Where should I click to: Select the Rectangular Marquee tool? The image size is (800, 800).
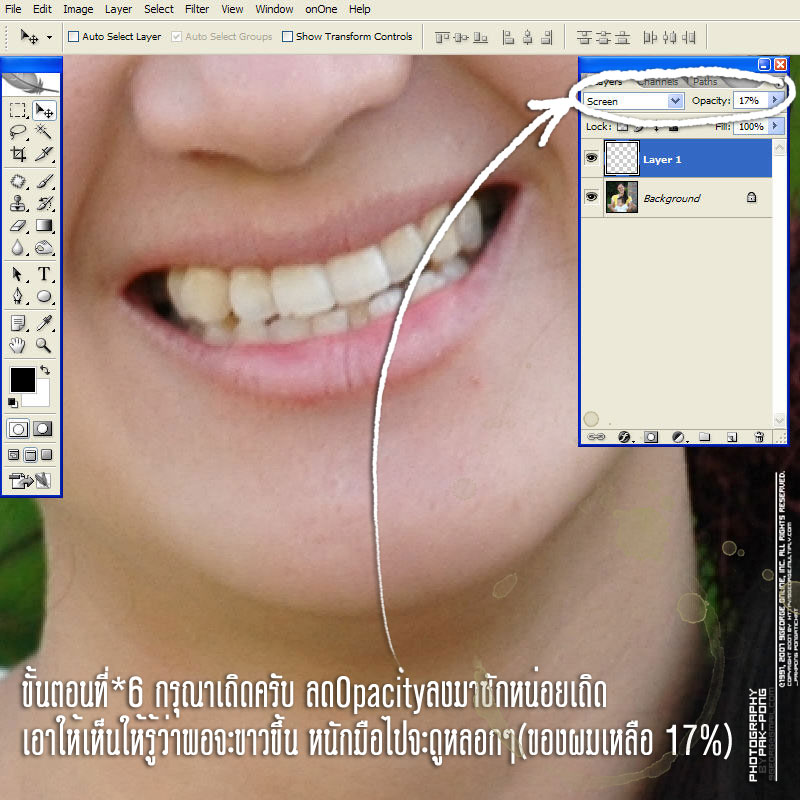point(18,110)
